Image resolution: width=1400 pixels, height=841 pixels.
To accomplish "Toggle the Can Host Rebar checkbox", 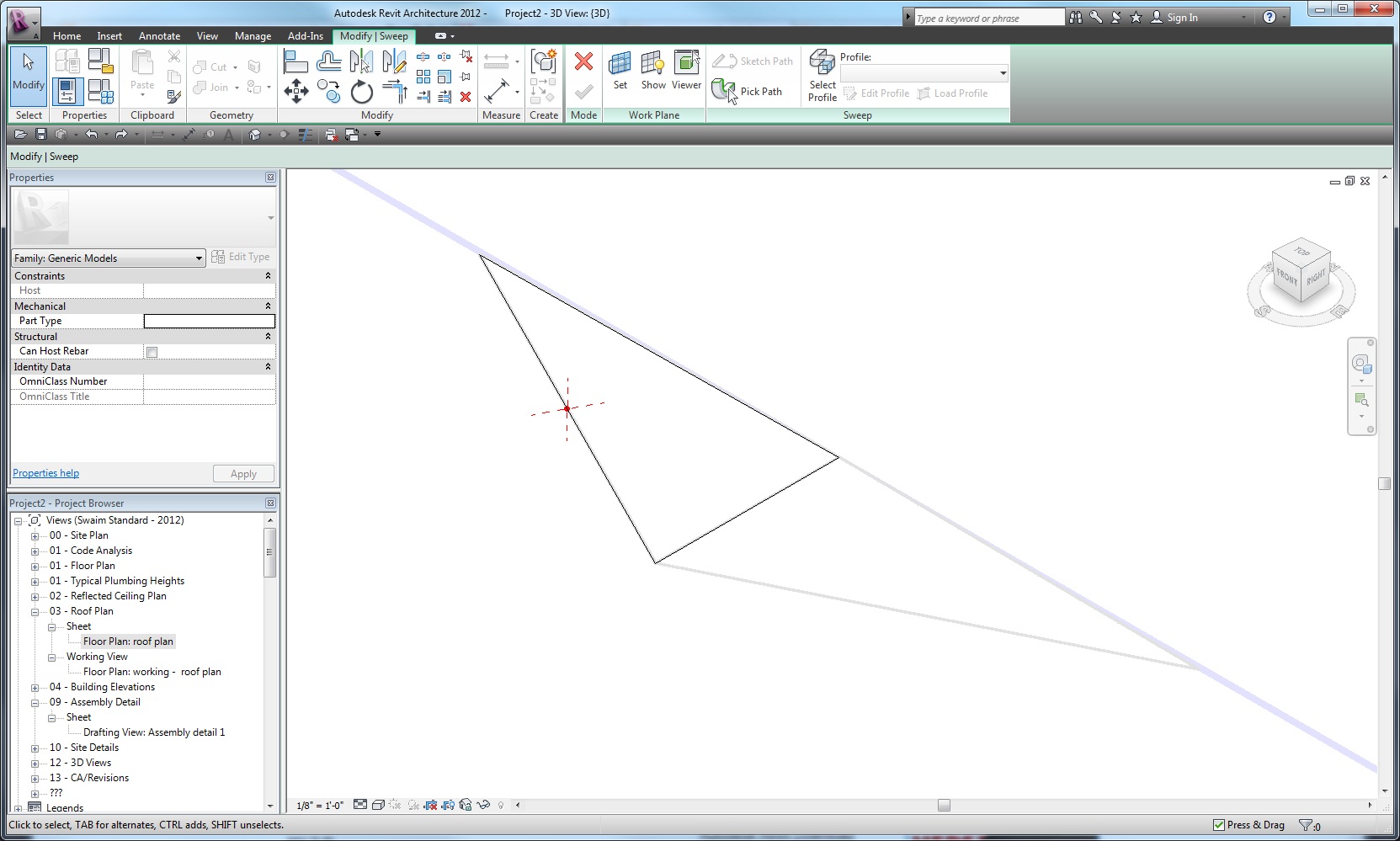I will pos(152,352).
